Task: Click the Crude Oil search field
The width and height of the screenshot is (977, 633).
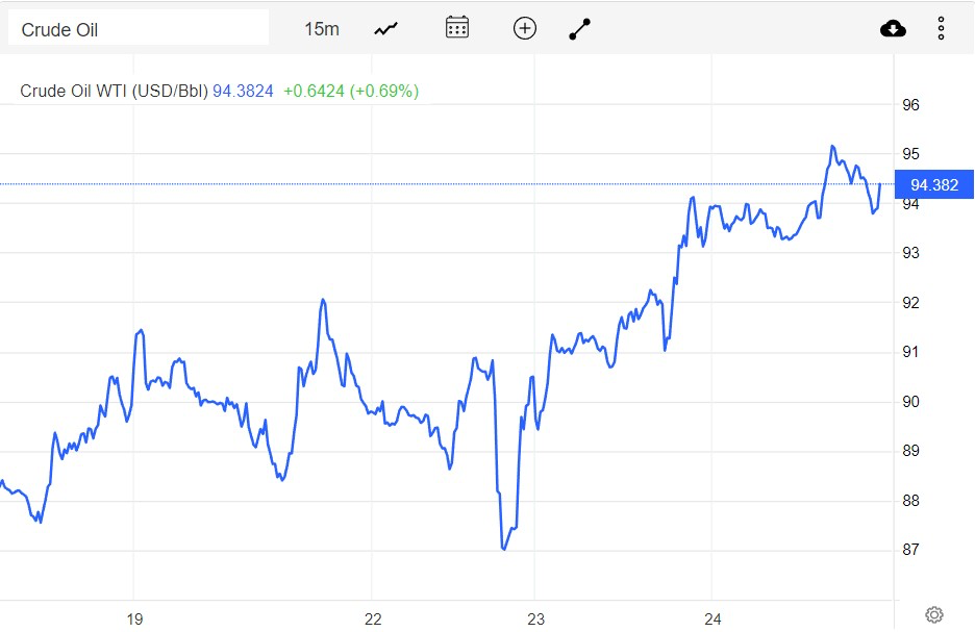Action: pyautogui.click(x=138, y=29)
